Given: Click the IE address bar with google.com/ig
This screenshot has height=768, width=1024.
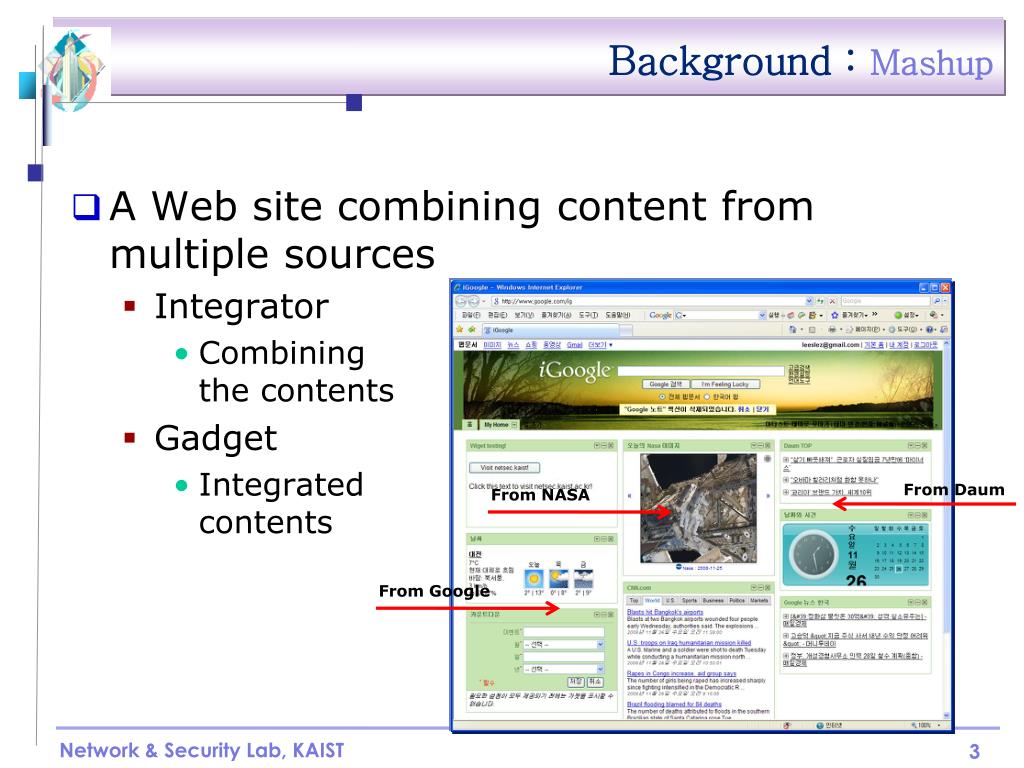Looking at the screenshot, I should pyautogui.click(x=647, y=301).
